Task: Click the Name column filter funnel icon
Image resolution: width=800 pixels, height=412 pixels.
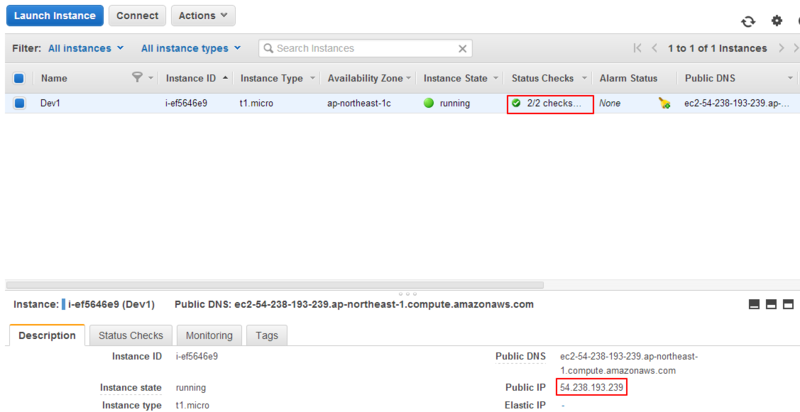Action: [x=137, y=78]
